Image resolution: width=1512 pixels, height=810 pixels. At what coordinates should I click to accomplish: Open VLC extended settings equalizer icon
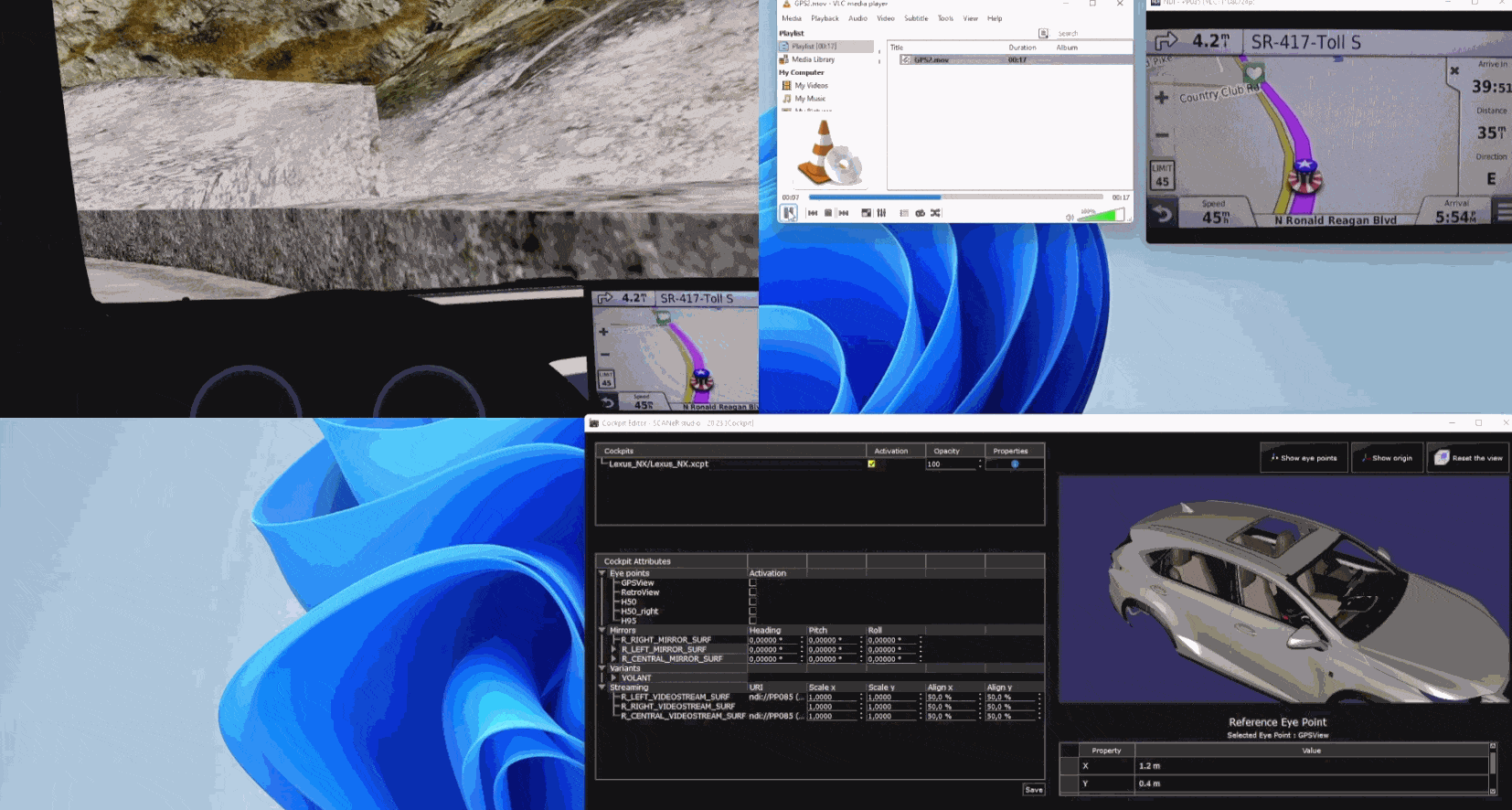tap(881, 213)
